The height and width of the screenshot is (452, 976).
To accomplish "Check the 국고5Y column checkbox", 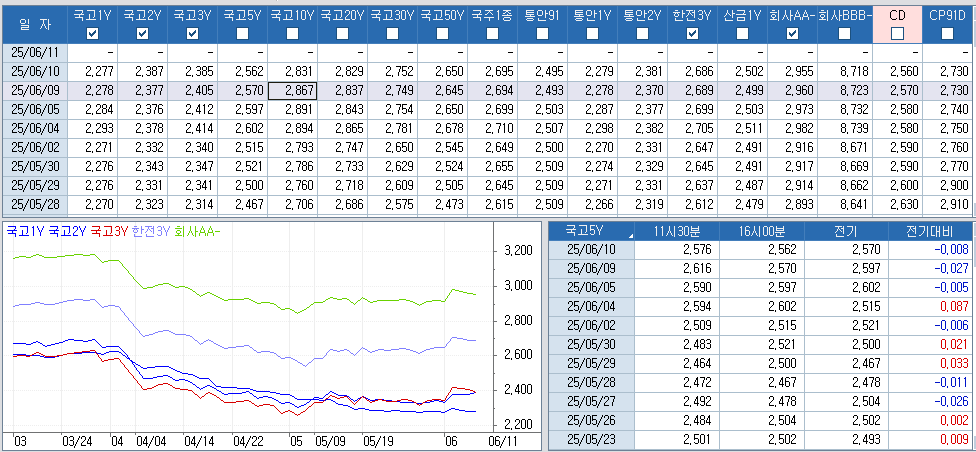I will (243, 34).
